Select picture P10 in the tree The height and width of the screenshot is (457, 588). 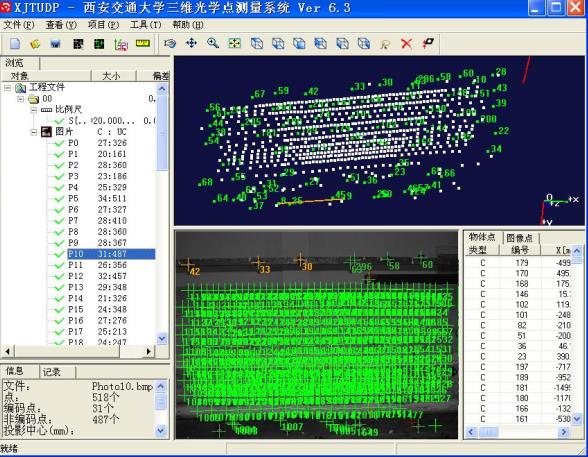pyautogui.click(x=111, y=254)
